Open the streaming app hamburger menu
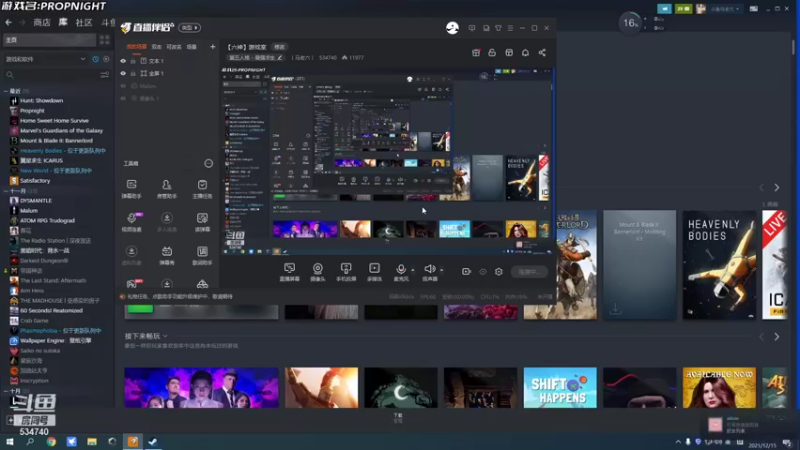 point(510,28)
